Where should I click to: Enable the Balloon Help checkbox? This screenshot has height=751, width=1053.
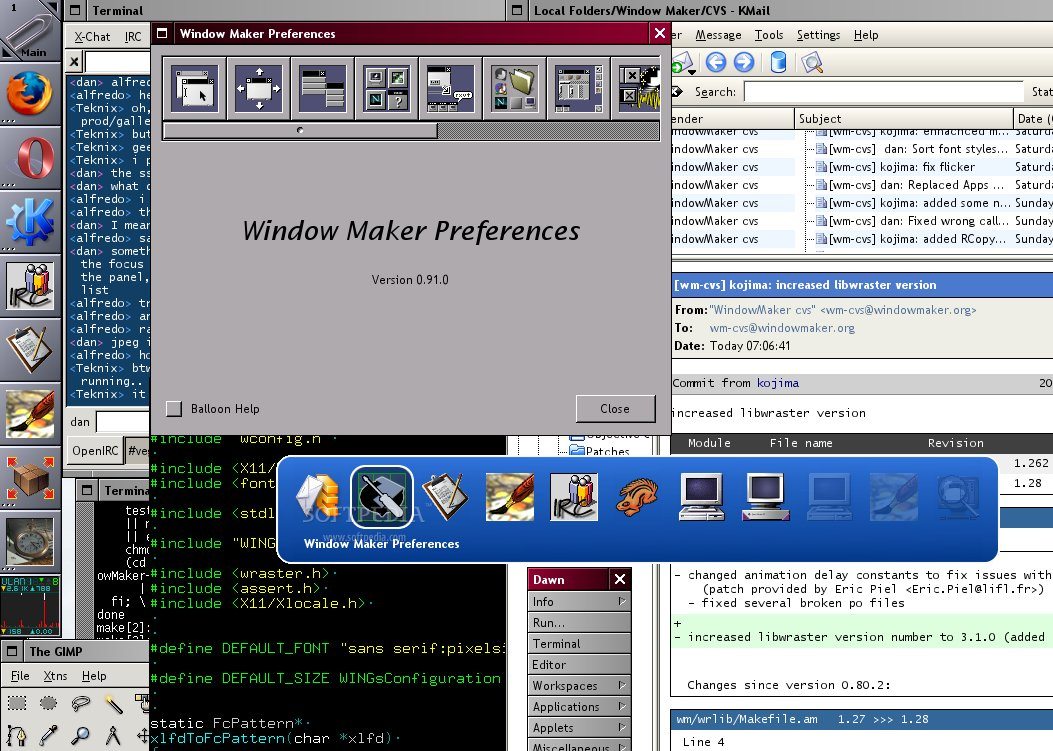coord(174,408)
